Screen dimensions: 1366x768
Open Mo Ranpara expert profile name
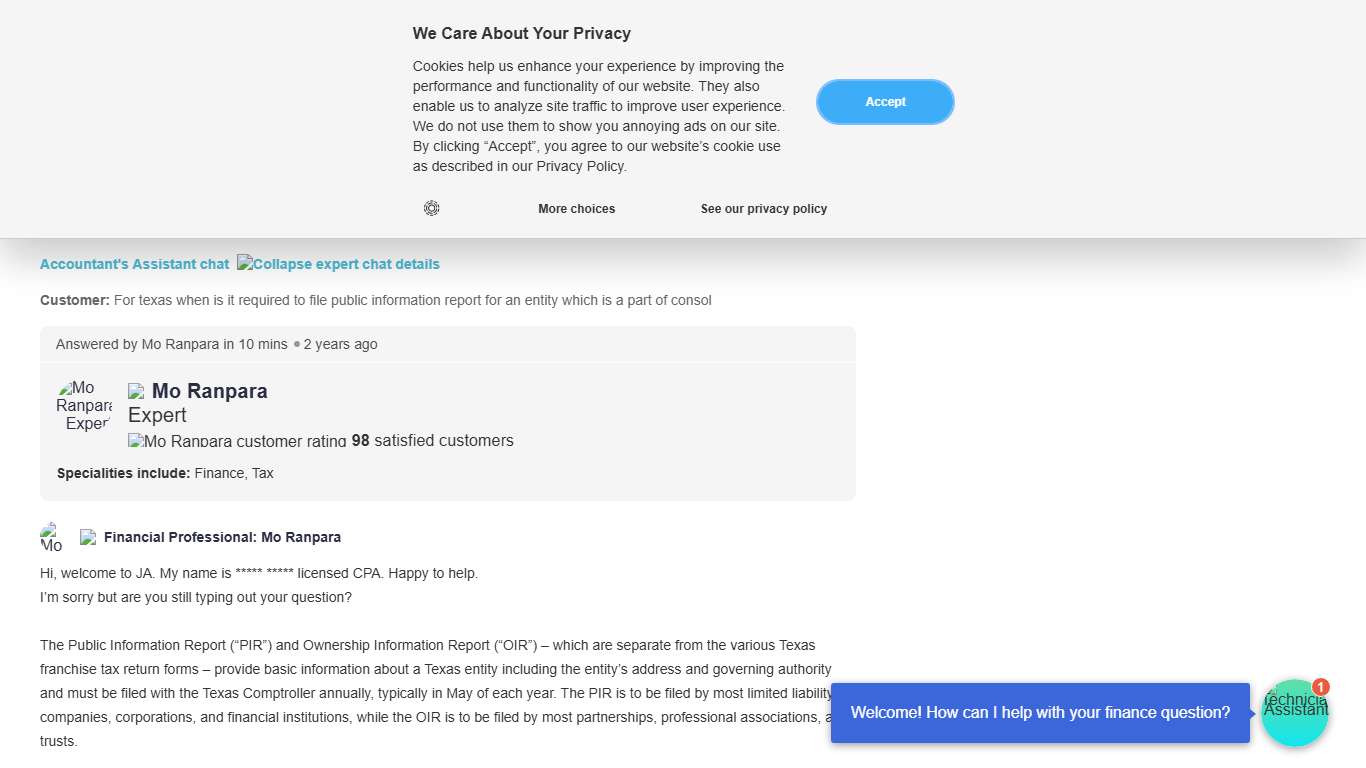point(210,391)
